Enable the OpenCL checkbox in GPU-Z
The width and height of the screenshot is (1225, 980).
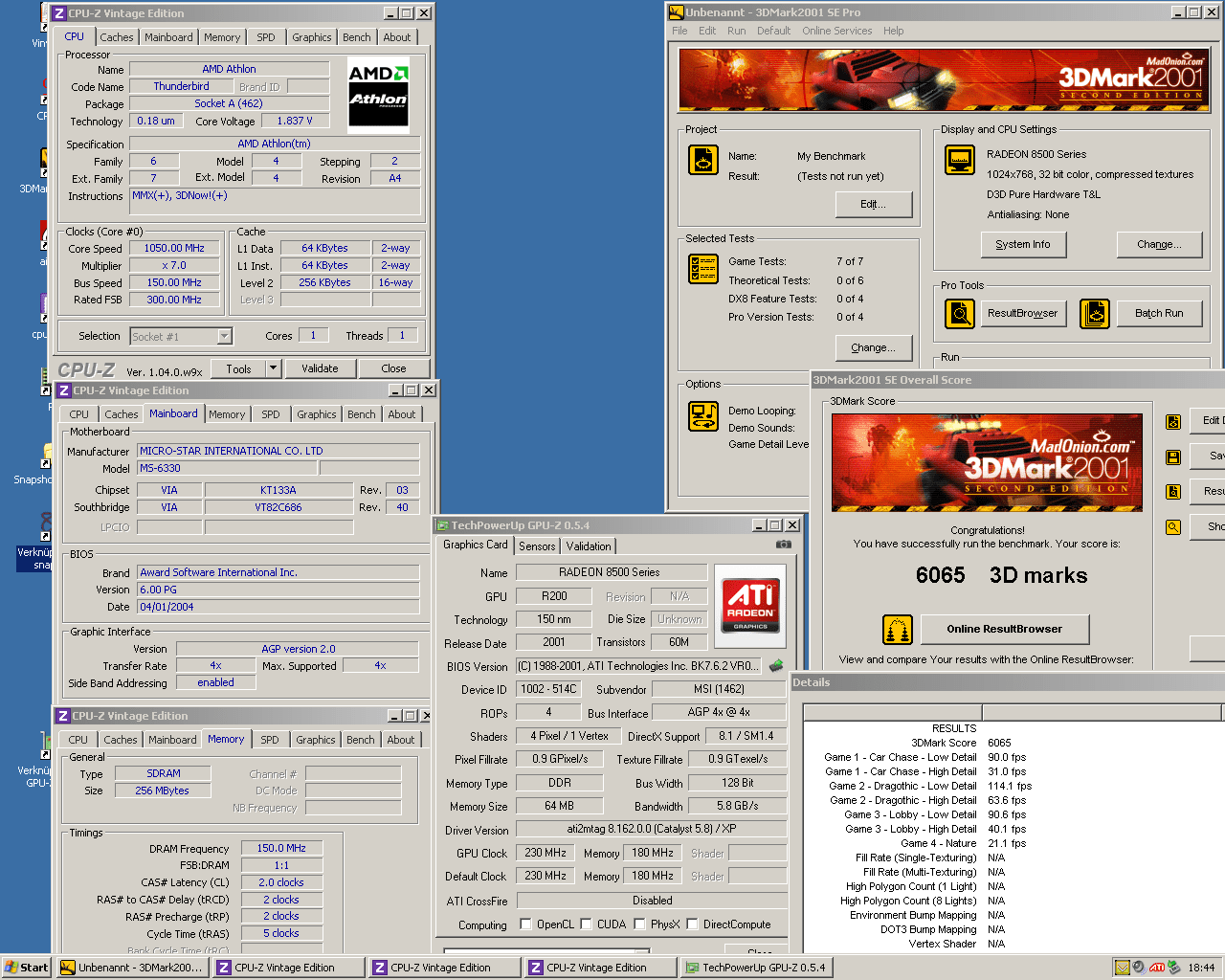pos(525,924)
